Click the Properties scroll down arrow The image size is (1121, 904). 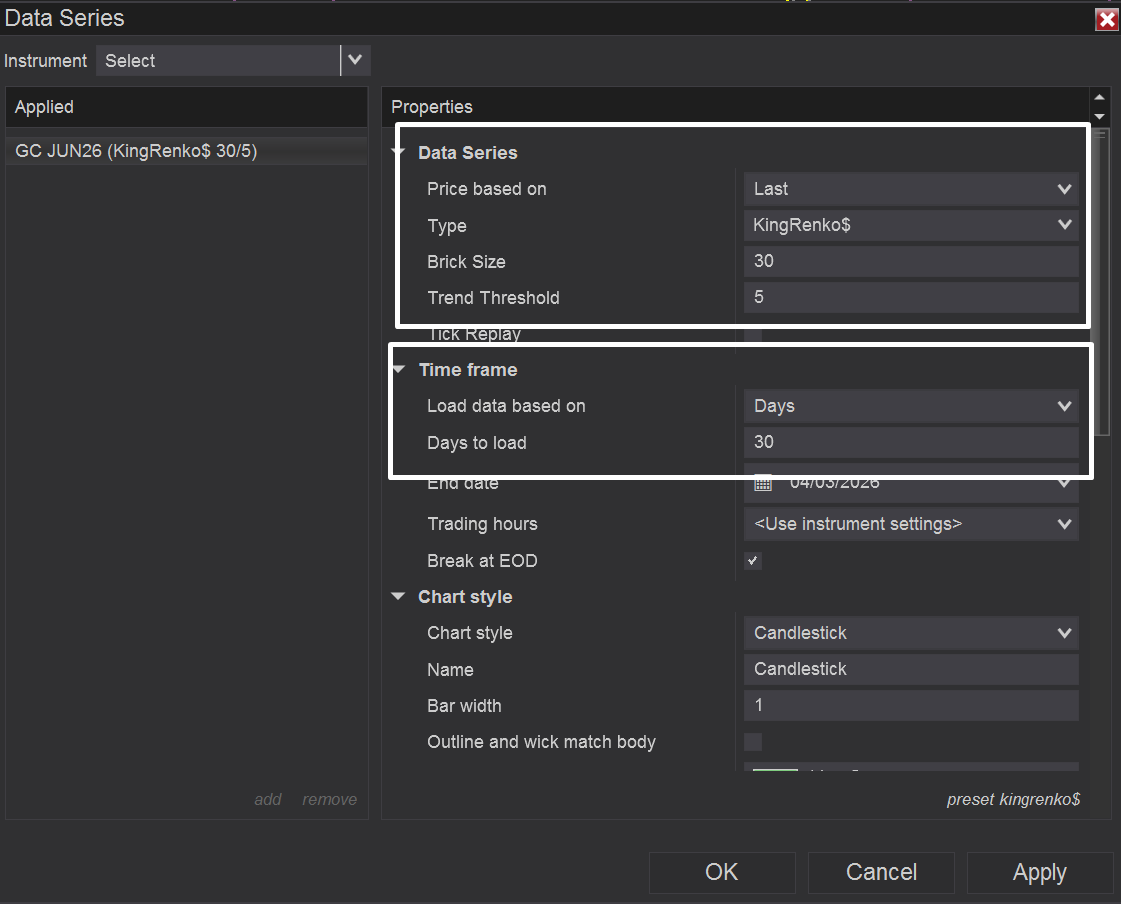click(x=1100, y=116)
